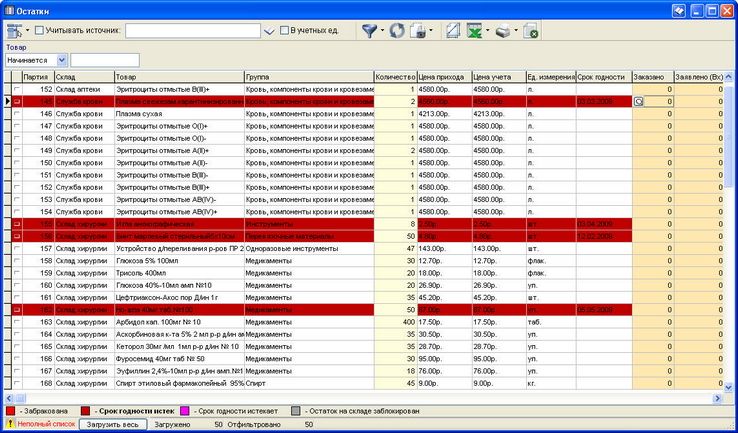Tick the checkbox of batch 163 Арбидол
Image resolution: width=738 pixels, height=433 pixels.
(17, 322)
